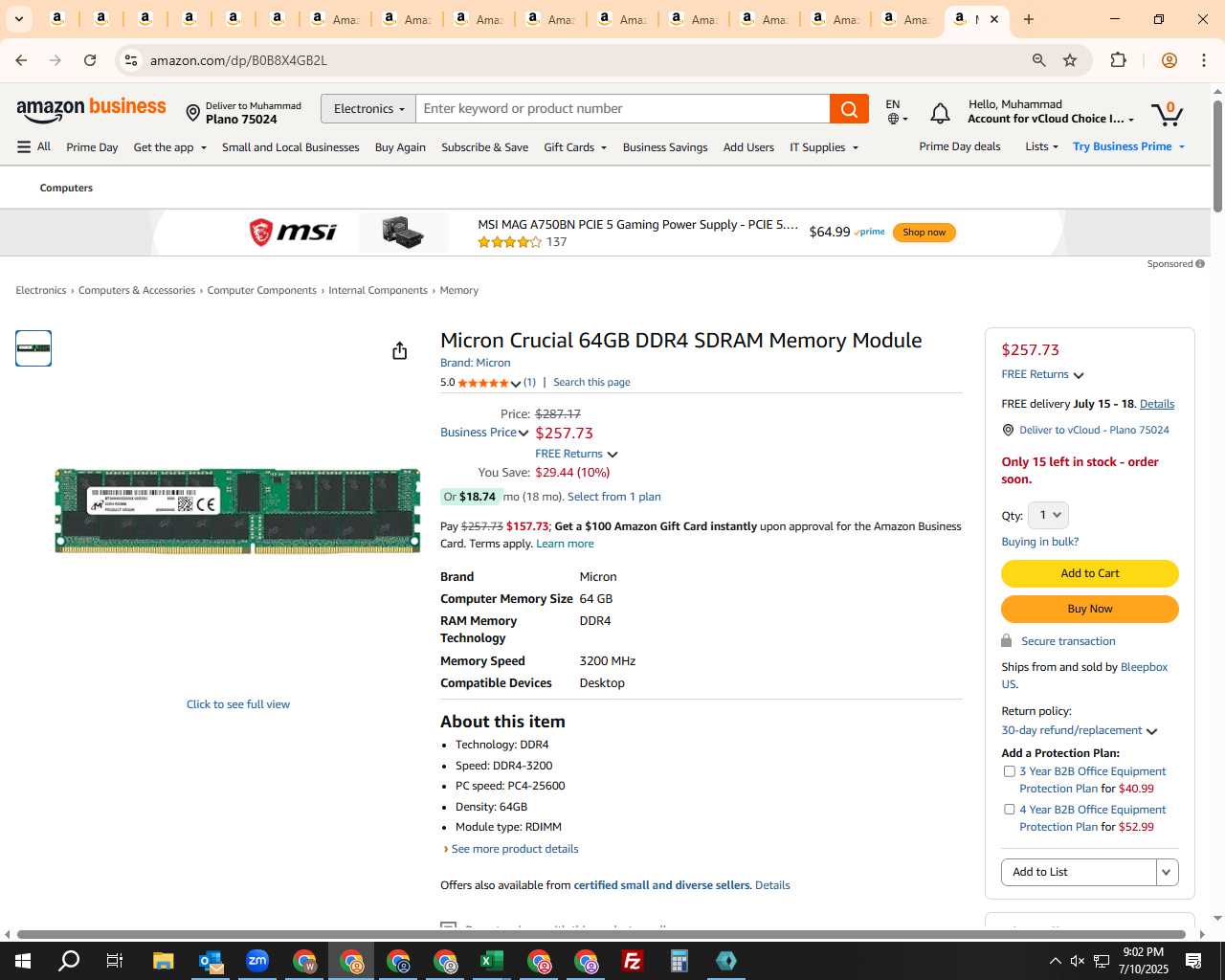Open Calculator from the taskbar

click(x=679, y=961)
